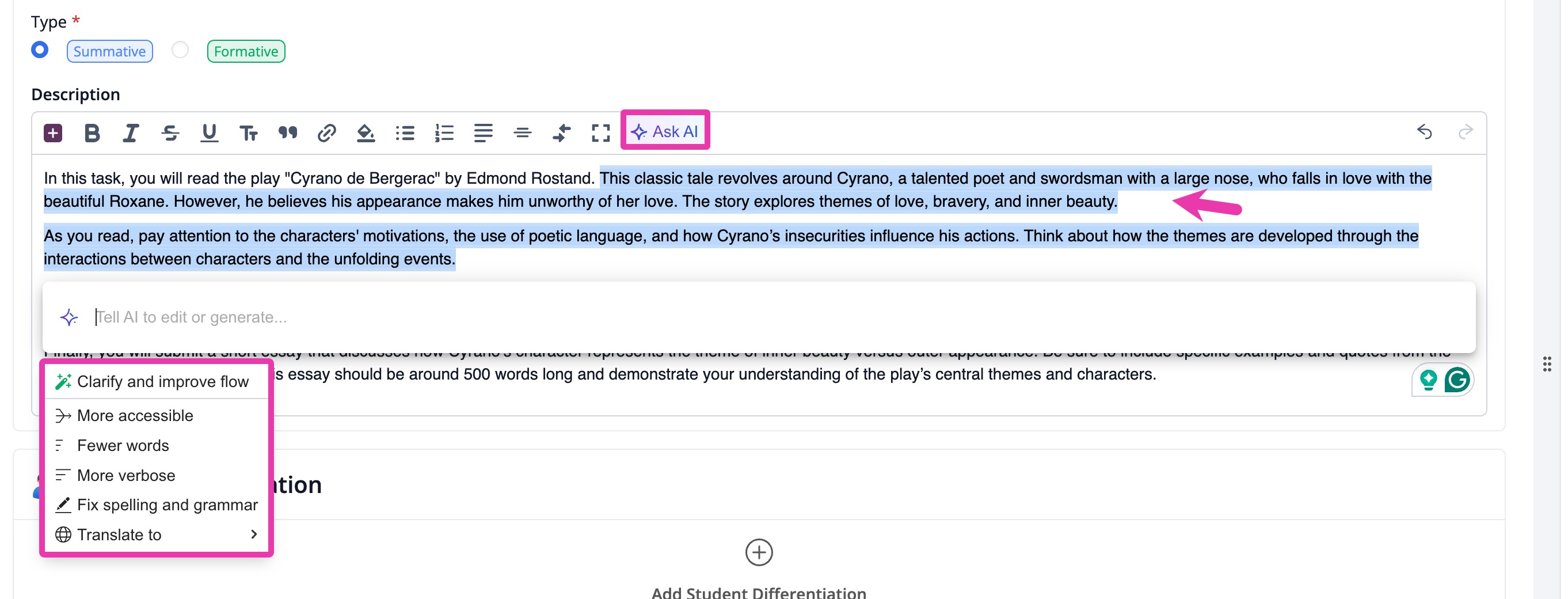Choose Clarify and improve flow

[162, 381]
